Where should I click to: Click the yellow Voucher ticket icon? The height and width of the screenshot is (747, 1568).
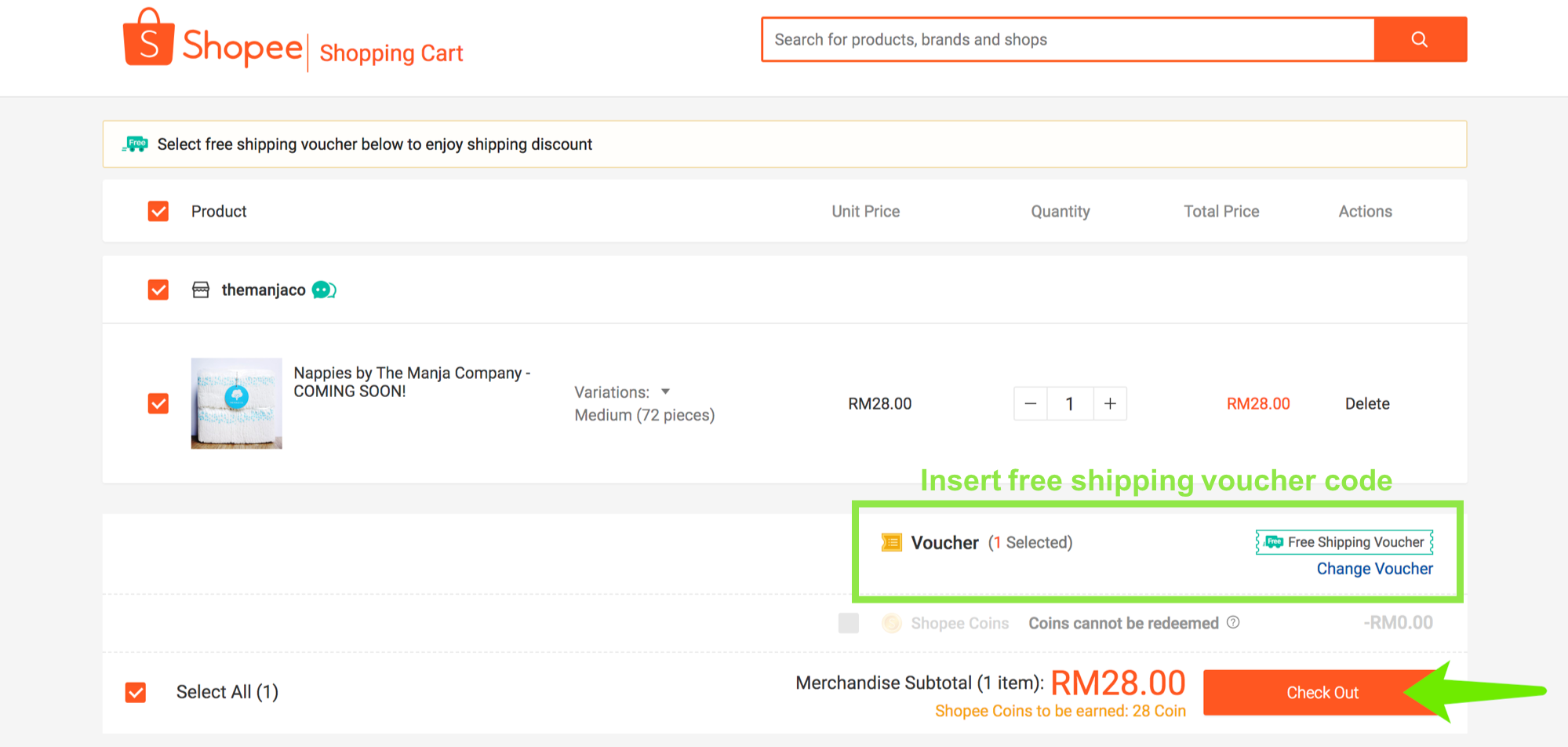[891, 542]
